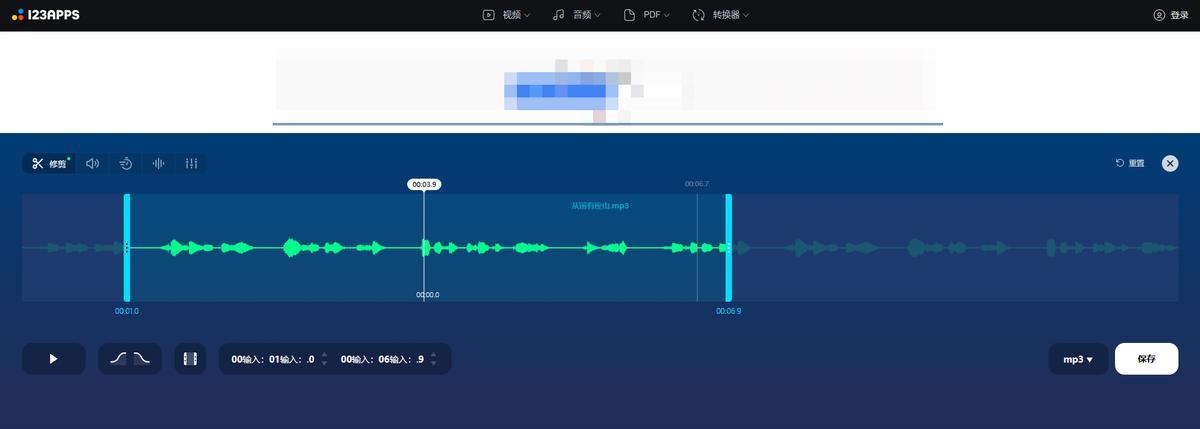
Task: Expand the mp3 format dropdown
Action: tap(1077, 359)
